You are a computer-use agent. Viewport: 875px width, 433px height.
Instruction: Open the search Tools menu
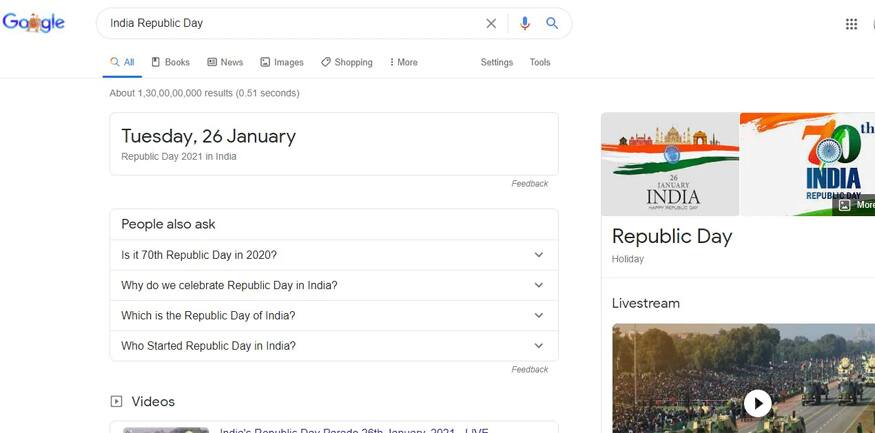pos(540,62)
